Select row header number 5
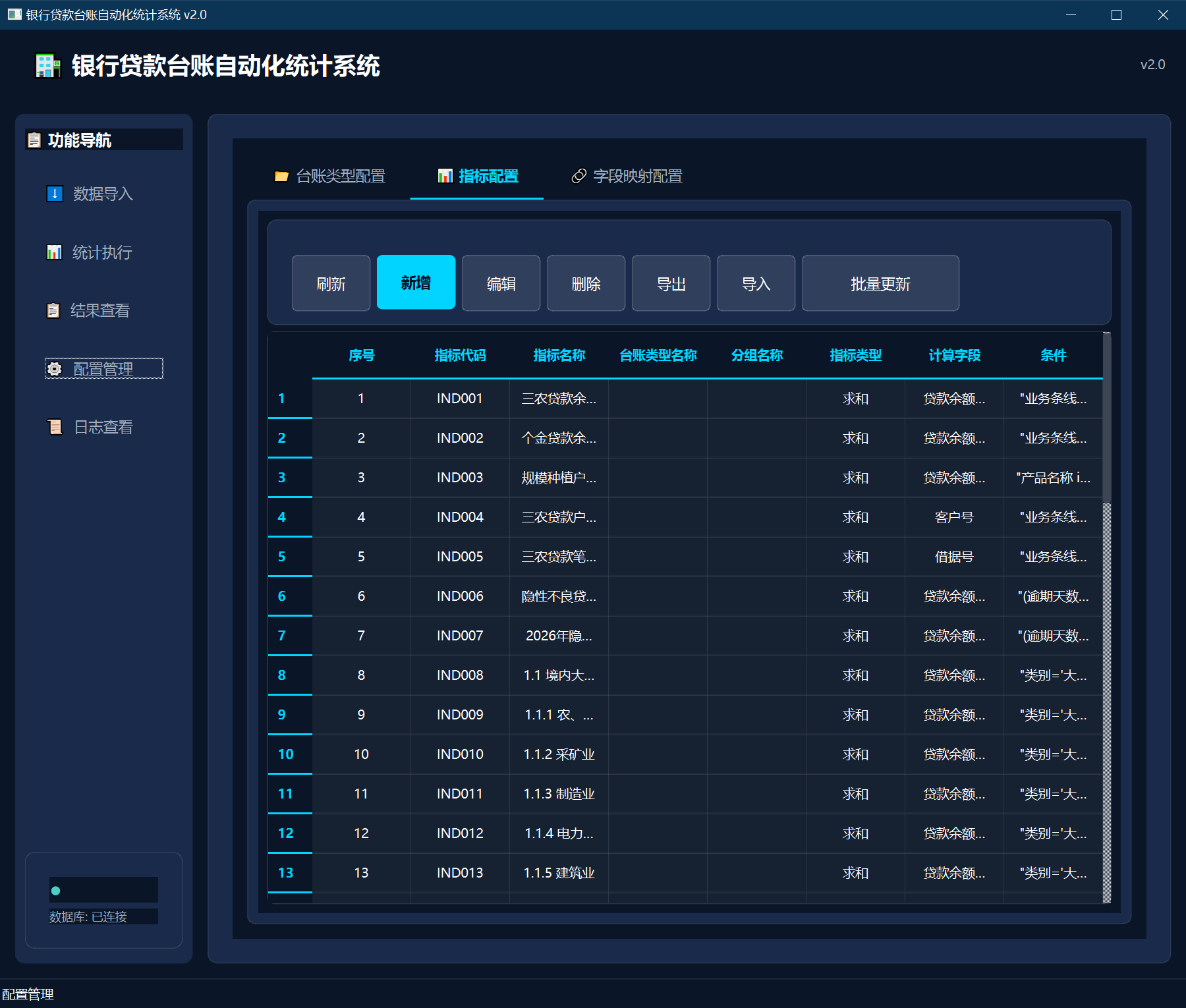The width and height of the screenshot is (1186, 1008). (282, 557)
